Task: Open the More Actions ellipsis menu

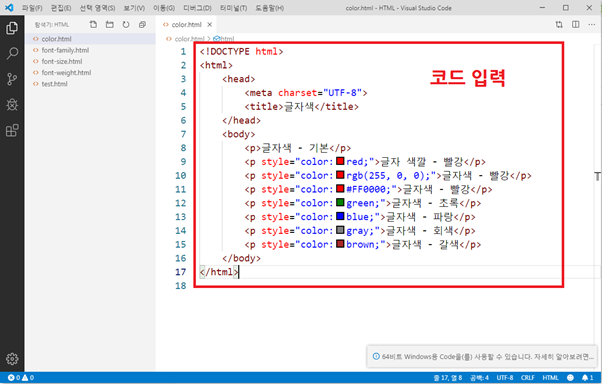Action: tap(592, 25)
